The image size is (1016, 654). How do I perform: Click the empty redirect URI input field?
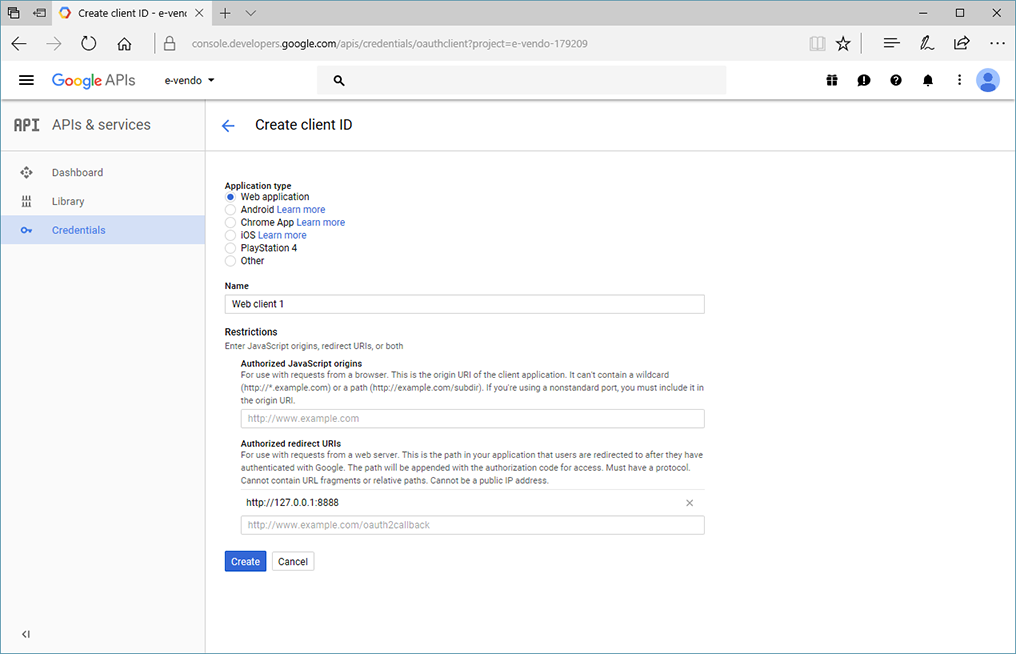click(x=472, y=525)
